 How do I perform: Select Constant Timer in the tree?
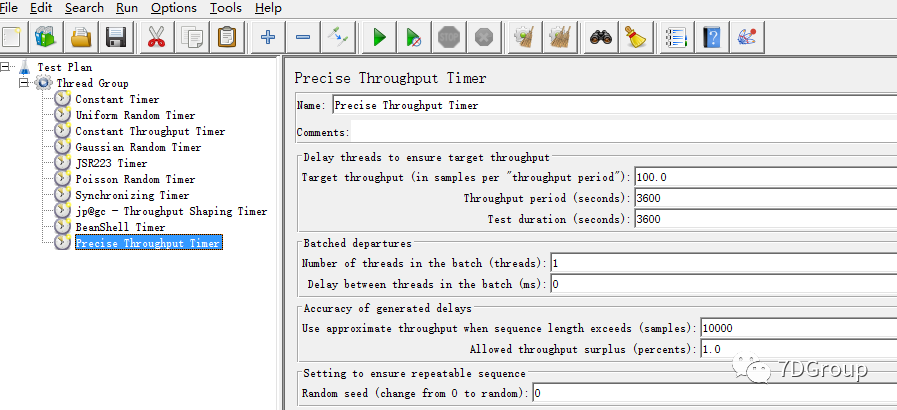(x=117, y=99)
